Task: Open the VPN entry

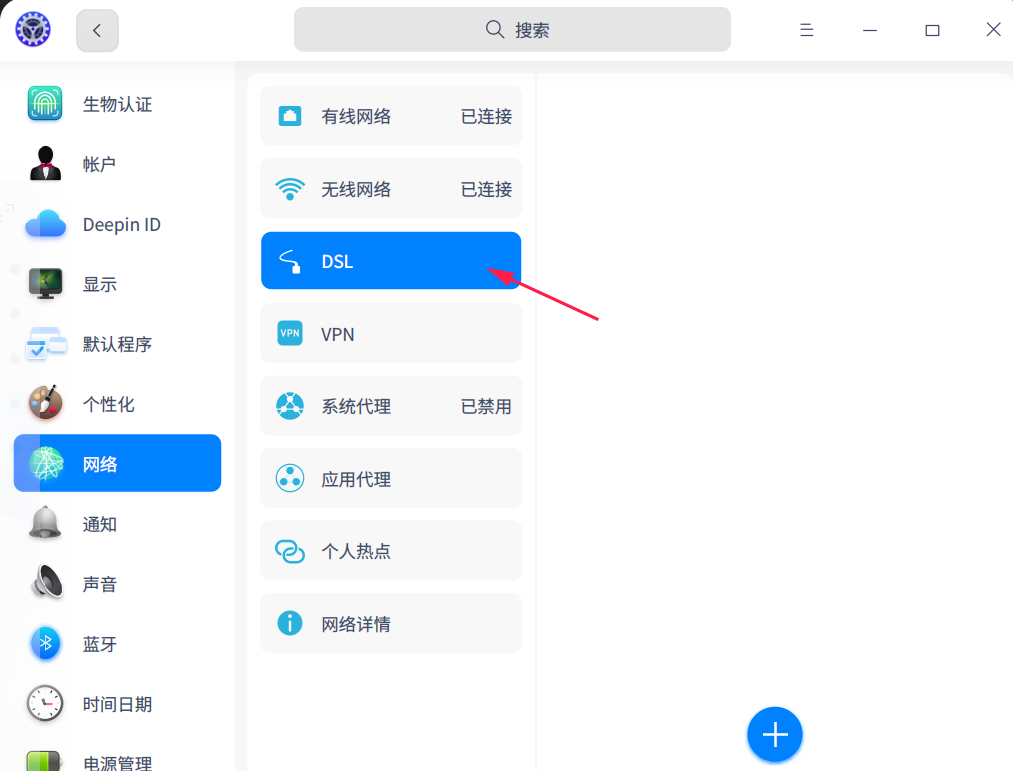Action: (391, 333)
